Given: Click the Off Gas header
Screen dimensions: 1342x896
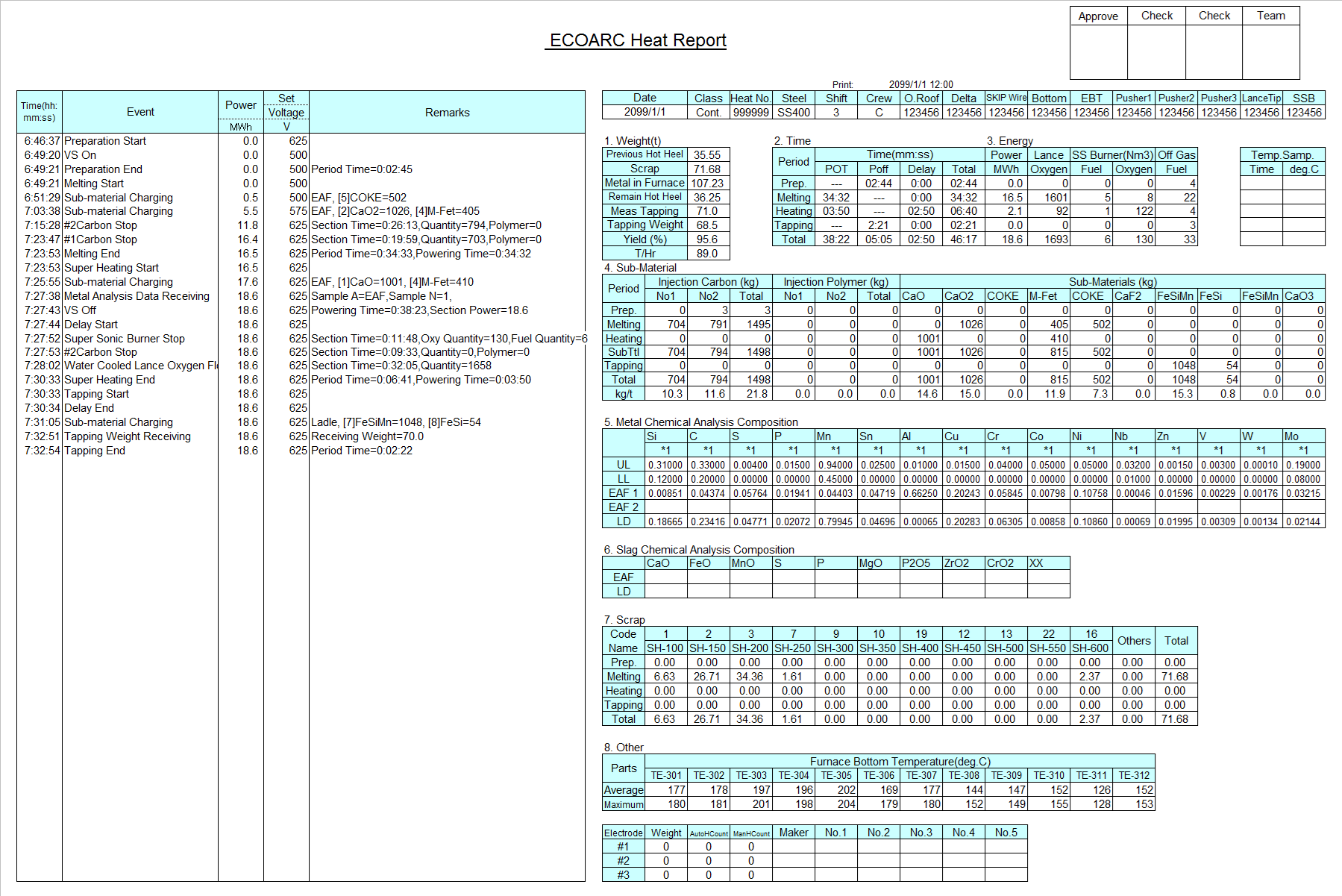Looking at the screenshot, I should [1176, 154].
